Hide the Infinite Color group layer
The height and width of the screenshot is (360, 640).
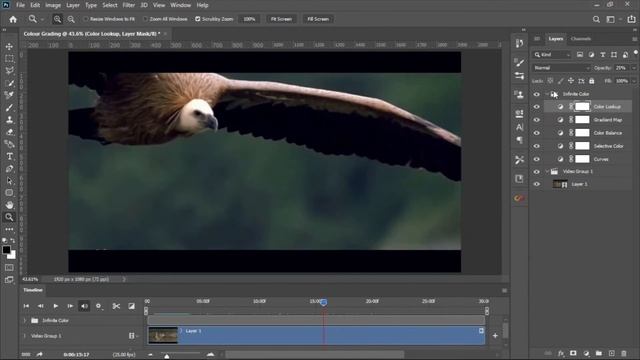(x=536, y=94)
